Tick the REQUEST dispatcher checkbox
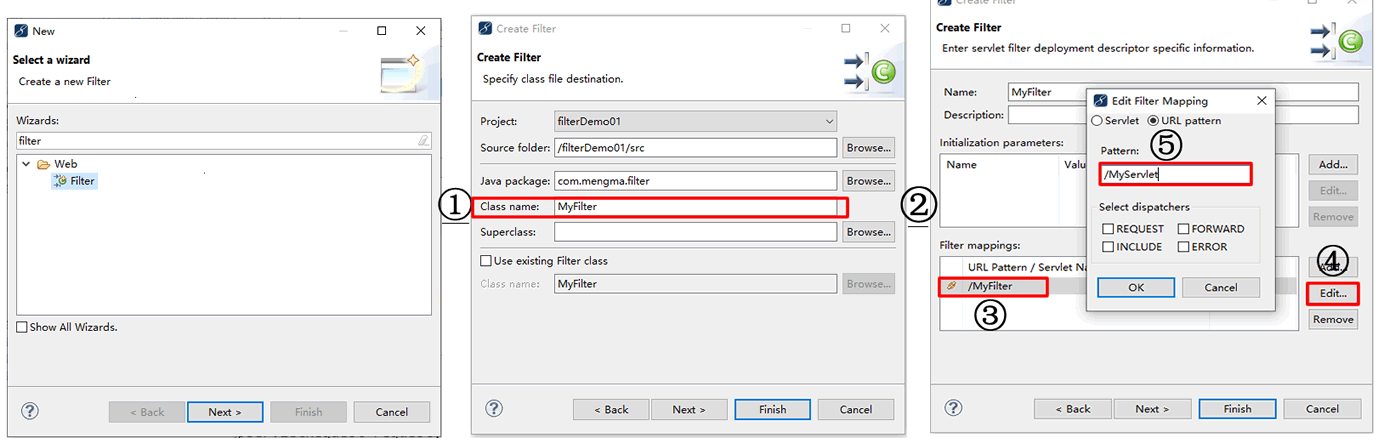1384x444 pixels. click(x=1108, y=229)
